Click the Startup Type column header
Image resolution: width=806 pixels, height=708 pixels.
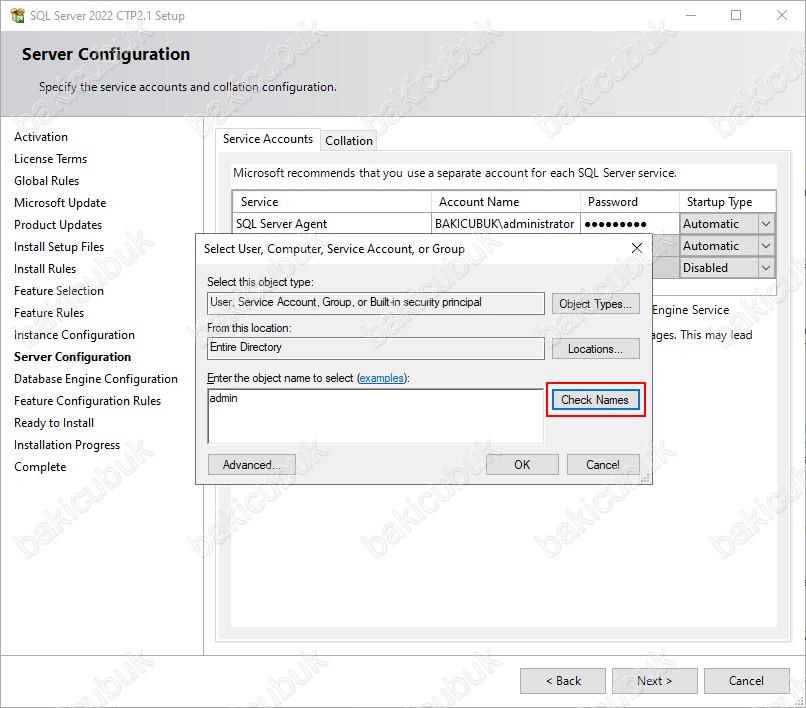tap(727, 202)
